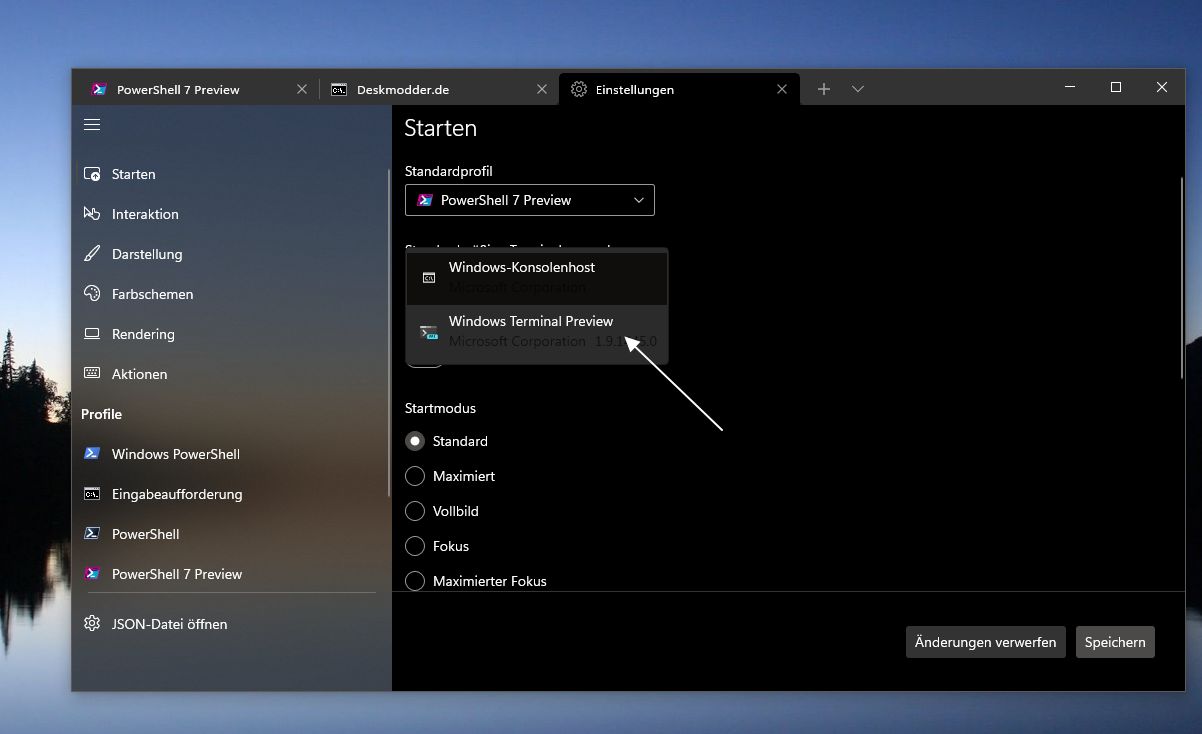Open the Windows PowerShell profile
This screenshot has height=734, width=1202.
230,454
